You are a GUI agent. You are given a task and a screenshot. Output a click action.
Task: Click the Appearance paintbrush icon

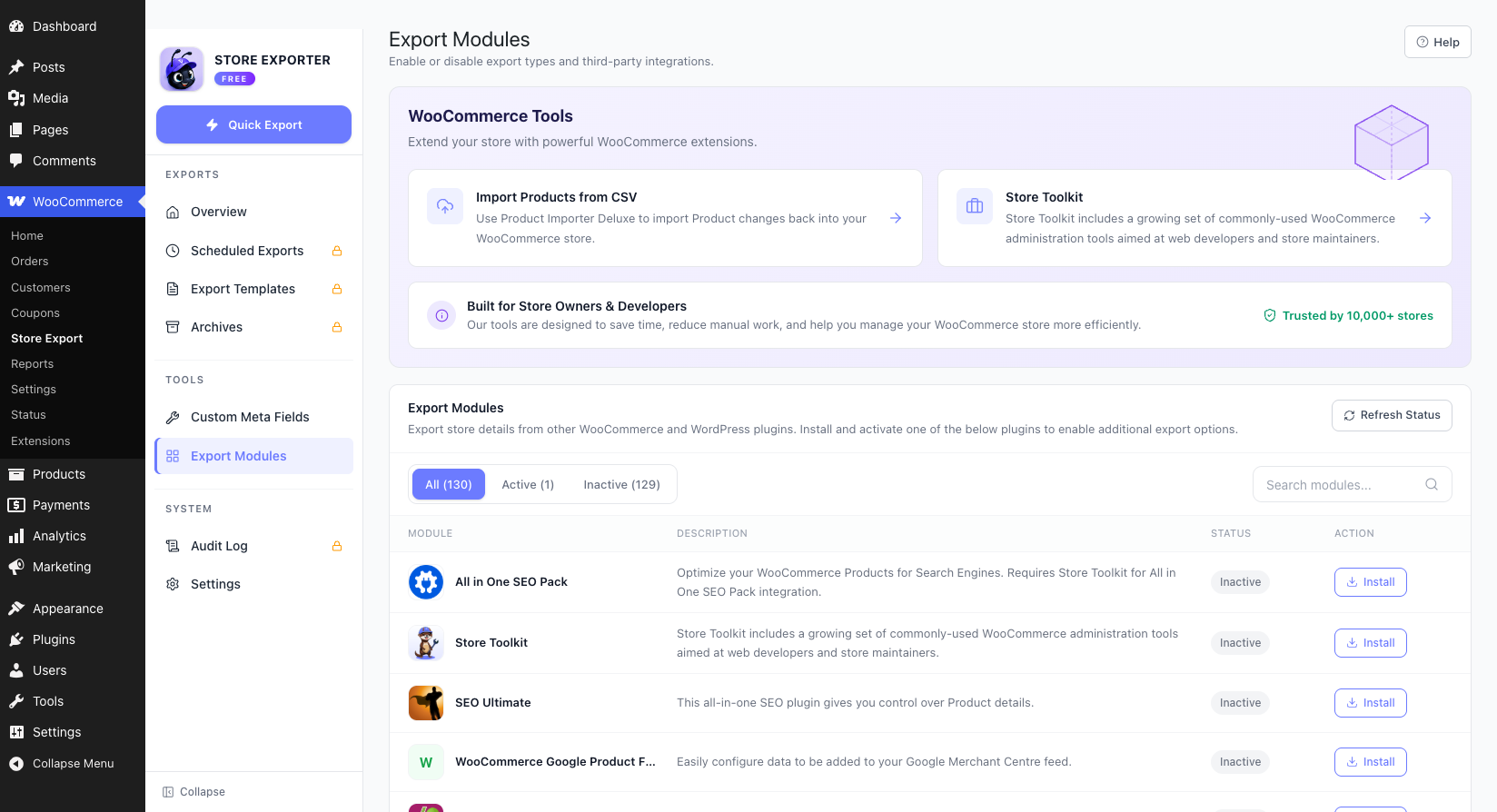coord(16,609)
